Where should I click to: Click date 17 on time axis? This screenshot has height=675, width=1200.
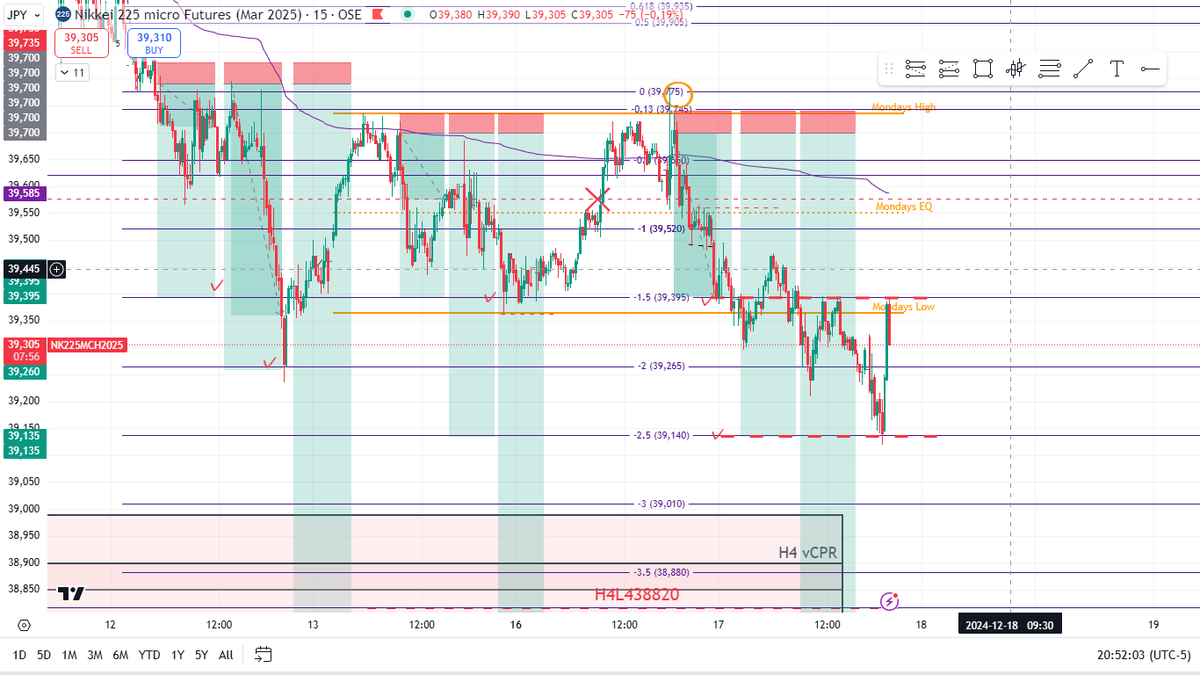coord(718,625)
